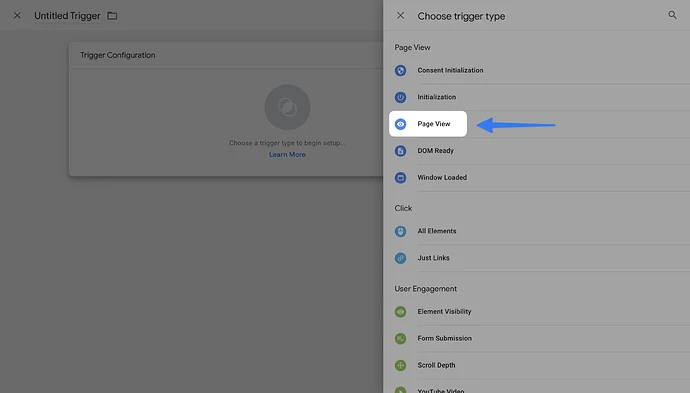Click the Initialization power icon
Viewport: 690px width, 393px height.
tap(400, 97)
